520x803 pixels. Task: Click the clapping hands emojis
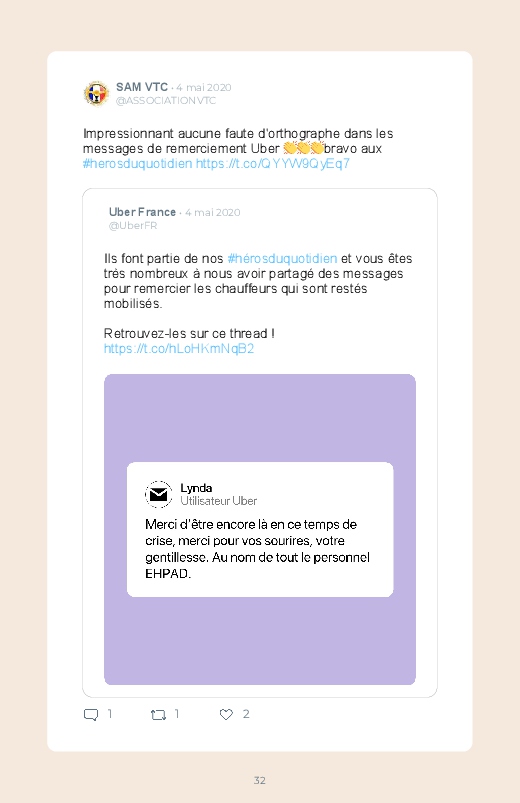303,149
